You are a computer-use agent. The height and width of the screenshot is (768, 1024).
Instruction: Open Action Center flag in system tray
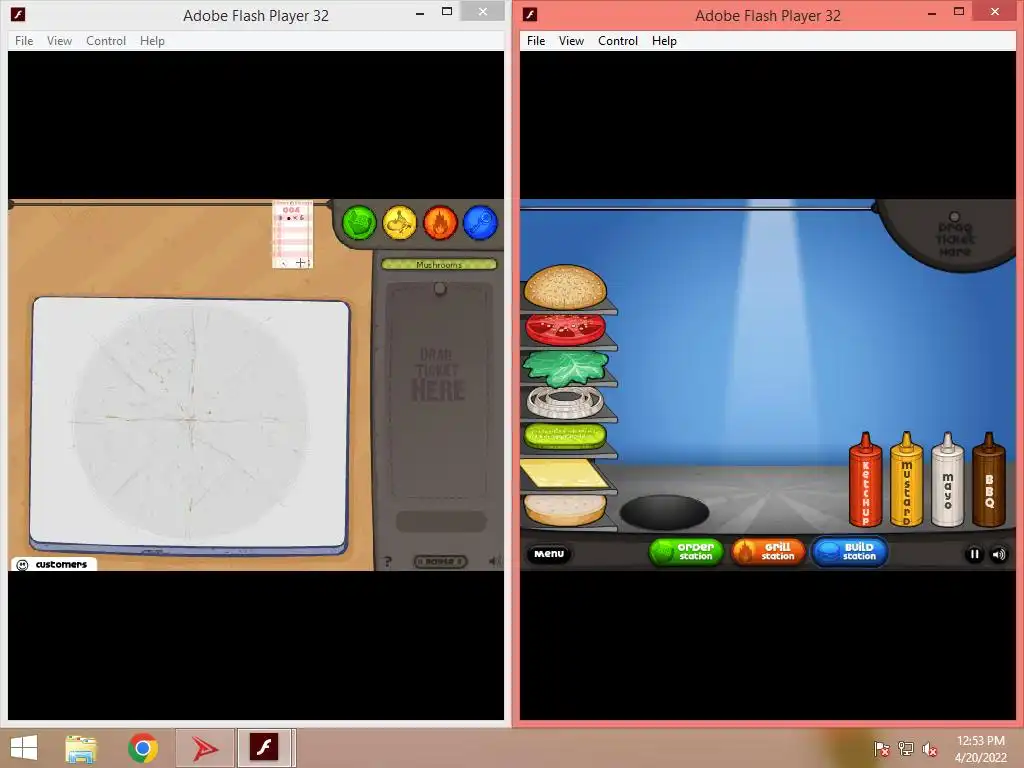click(x=882, y=749)
